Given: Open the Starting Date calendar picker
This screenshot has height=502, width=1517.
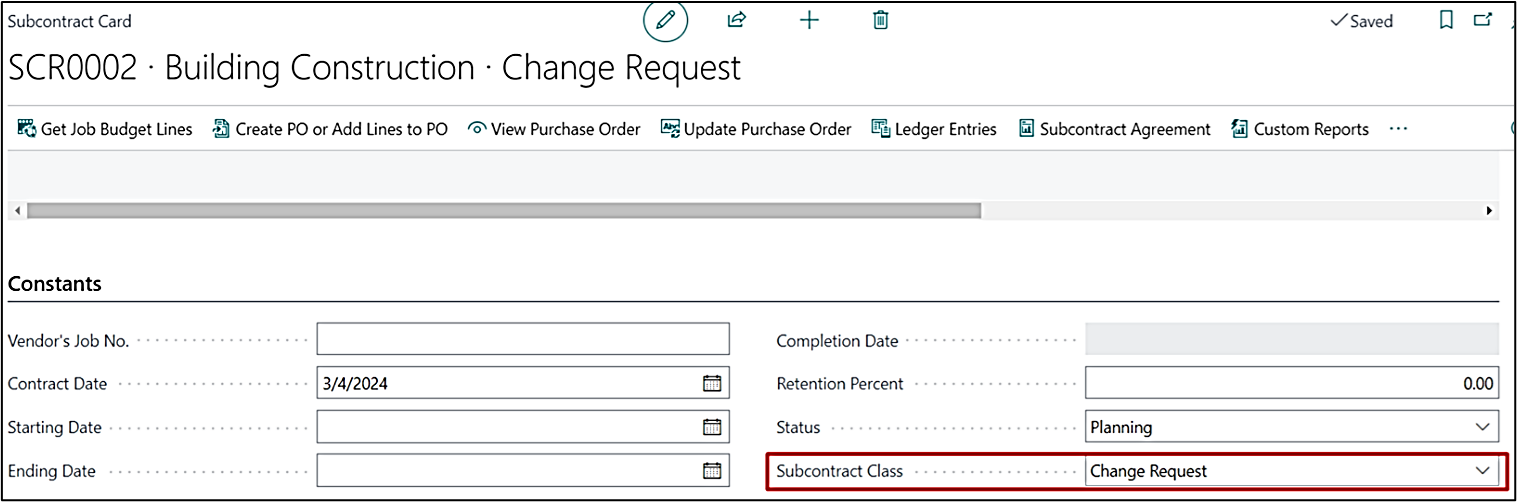Looking at the screenshot, I should point(712,427).
